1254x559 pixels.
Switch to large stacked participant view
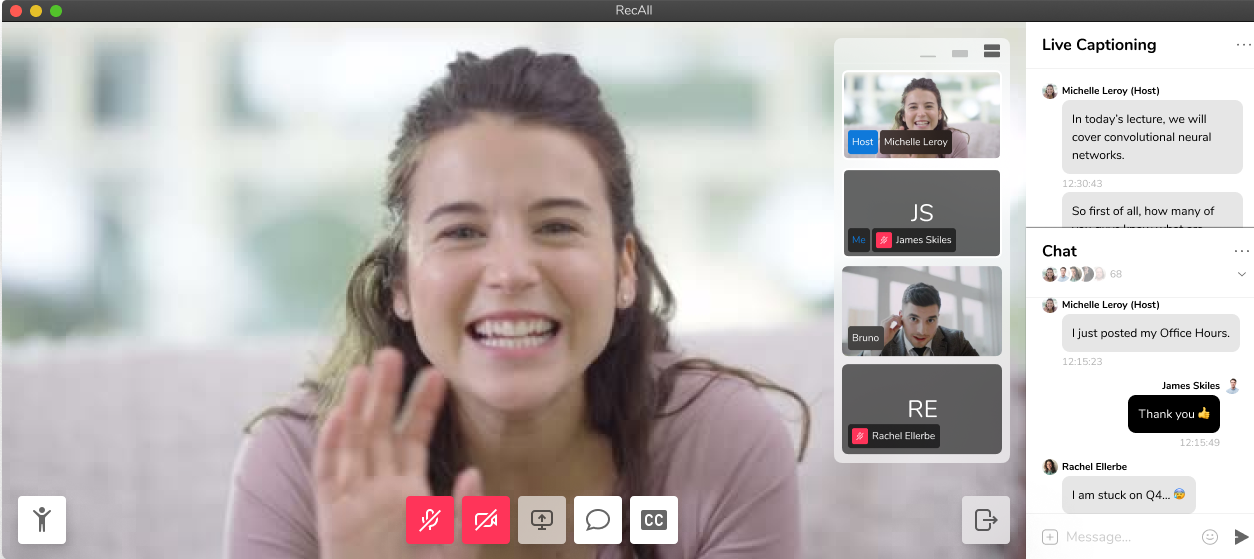(x=992, y=51)
